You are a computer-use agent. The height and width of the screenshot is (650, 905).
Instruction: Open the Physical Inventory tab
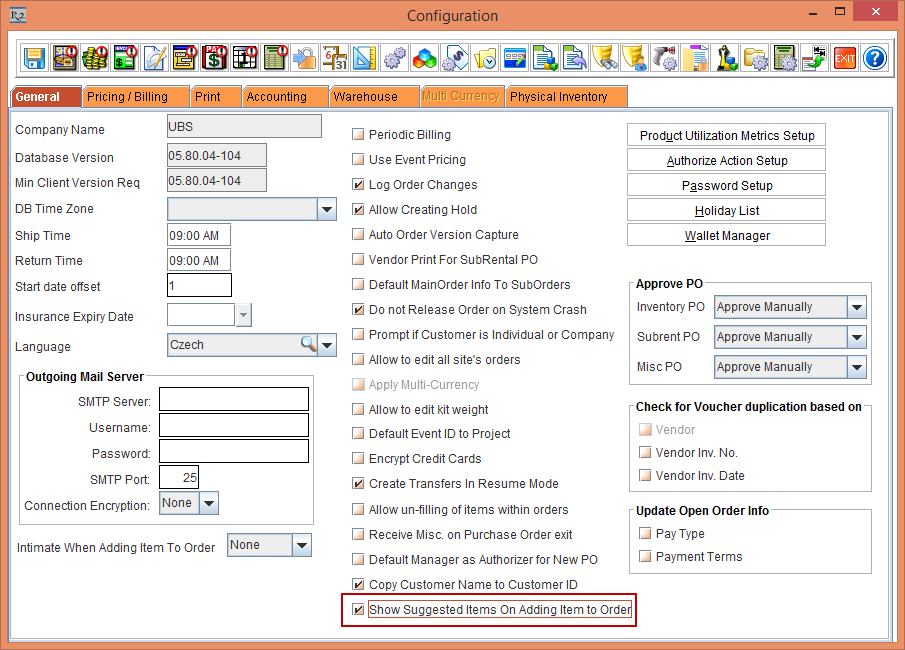pyautogui.click(x=559, y=97)
